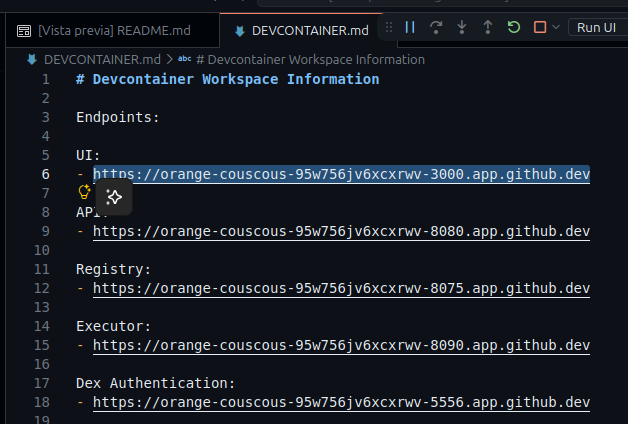
Task: Click DEVCONTAINER.md in the breadcrumb path
Action: pyautogui.click(x=102, y=60)
